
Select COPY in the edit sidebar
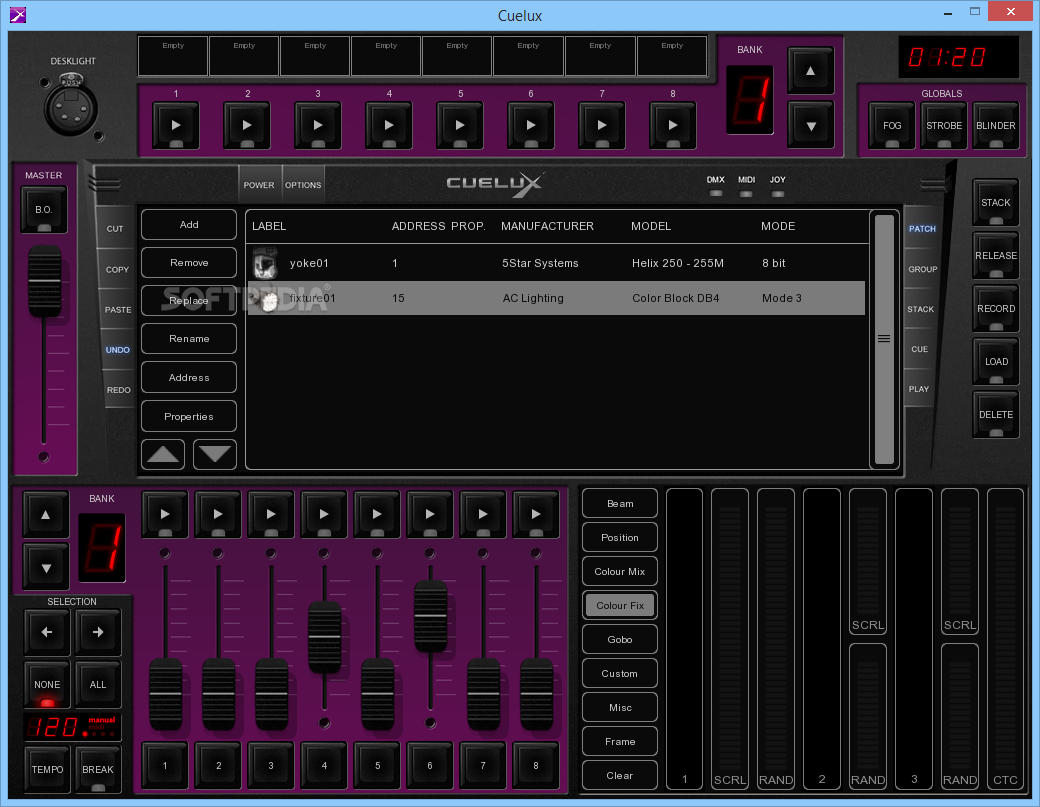point(117,269)
